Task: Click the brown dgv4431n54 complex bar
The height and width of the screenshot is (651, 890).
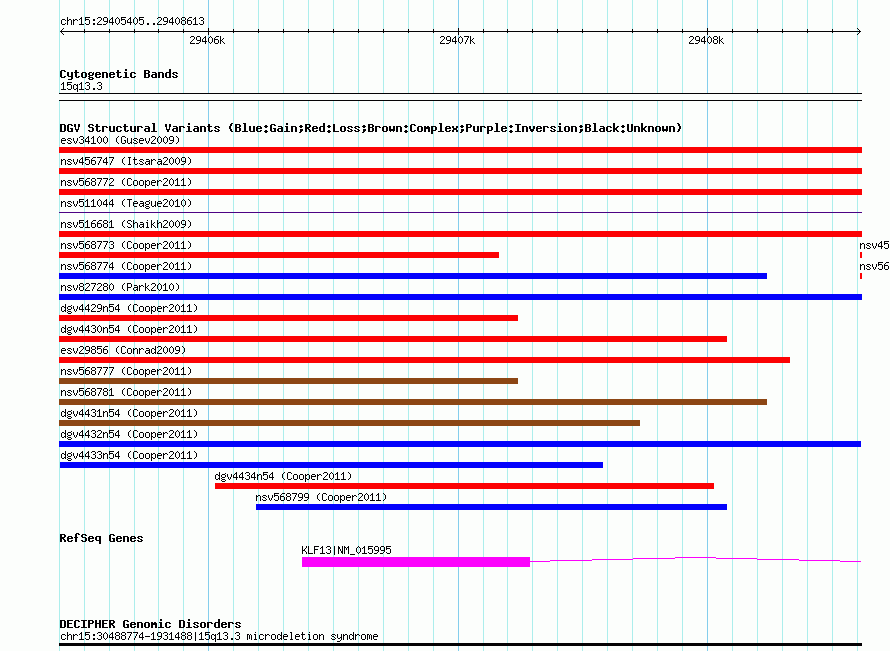Action: coord(350,423)
